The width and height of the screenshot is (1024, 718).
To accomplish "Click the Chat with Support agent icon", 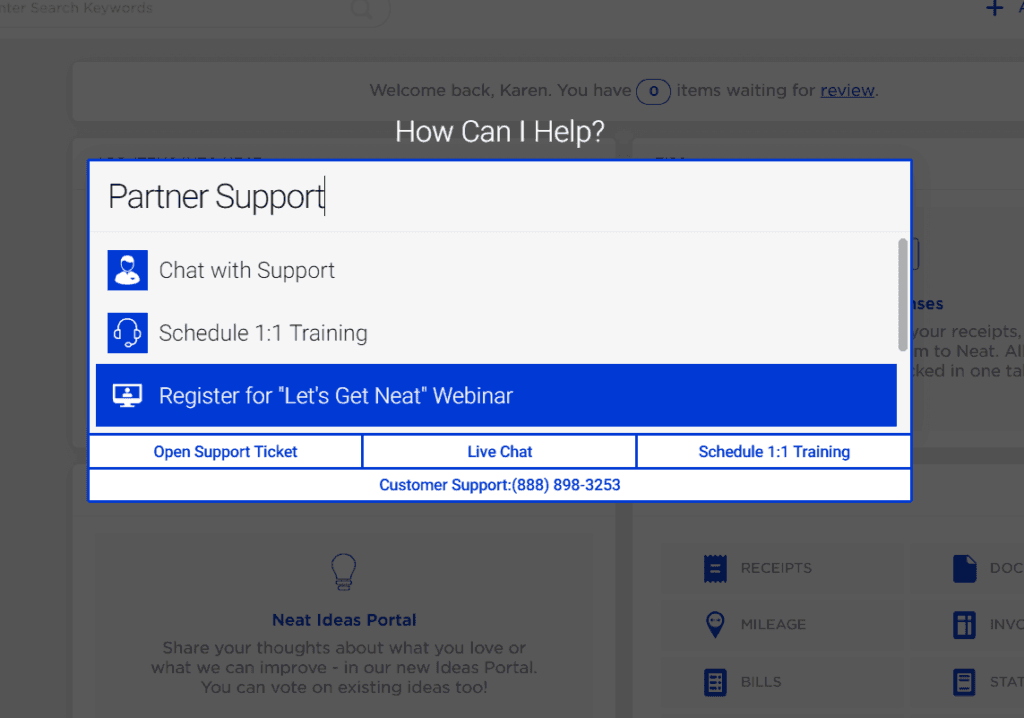I will pyautogui.click(x=127, y=270).
